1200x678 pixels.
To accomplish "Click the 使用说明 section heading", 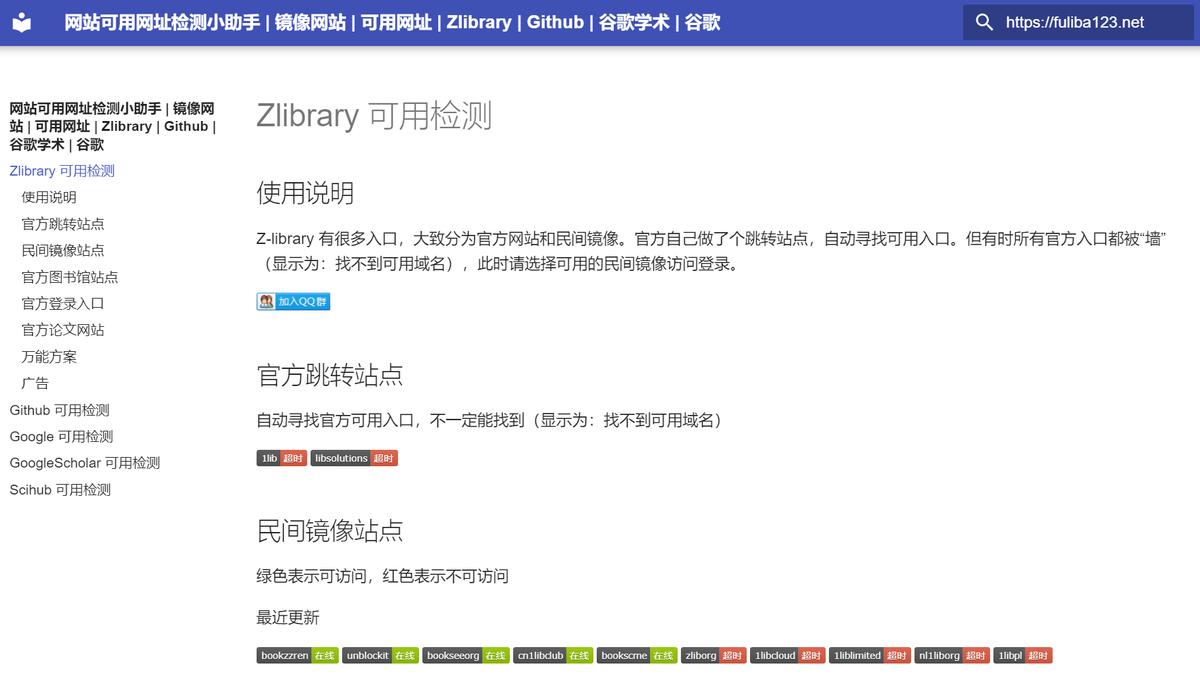I will [305, 193].
